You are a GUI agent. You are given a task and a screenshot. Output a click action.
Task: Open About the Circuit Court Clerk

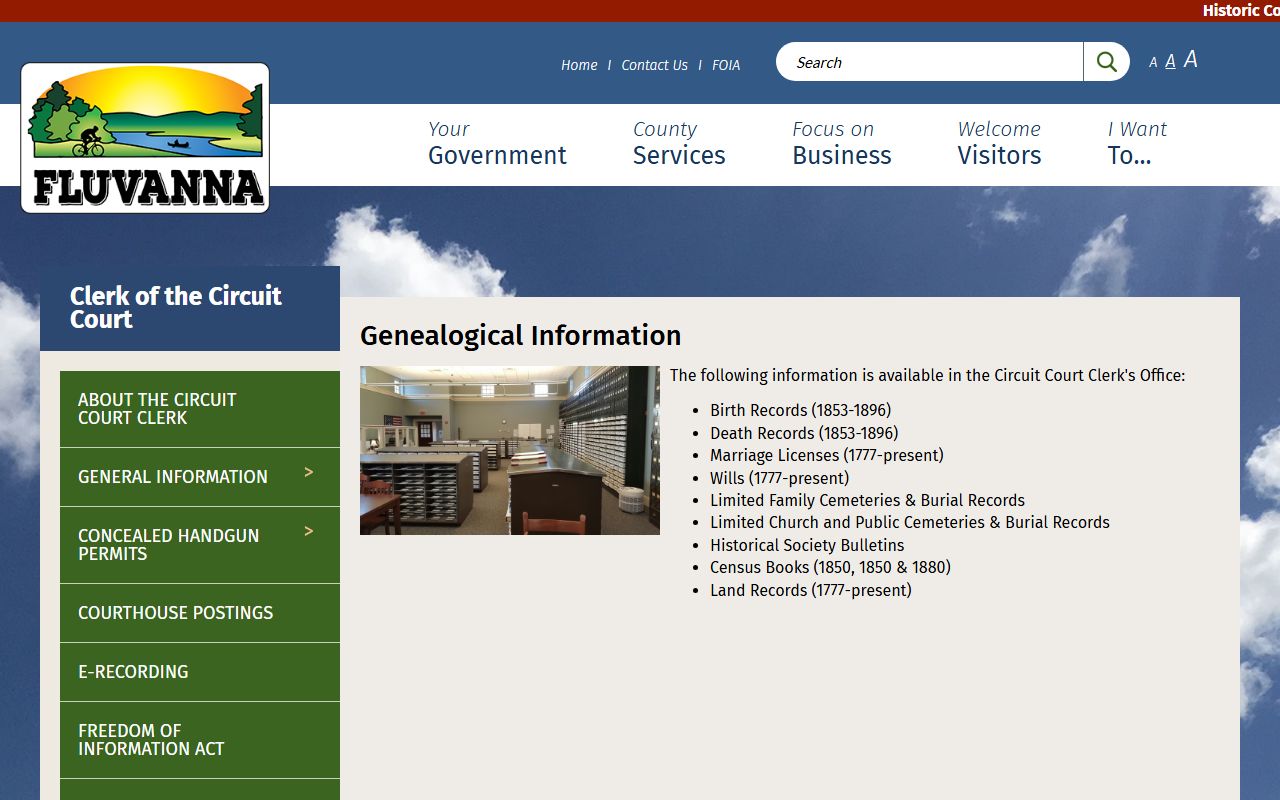click(200, 409)
